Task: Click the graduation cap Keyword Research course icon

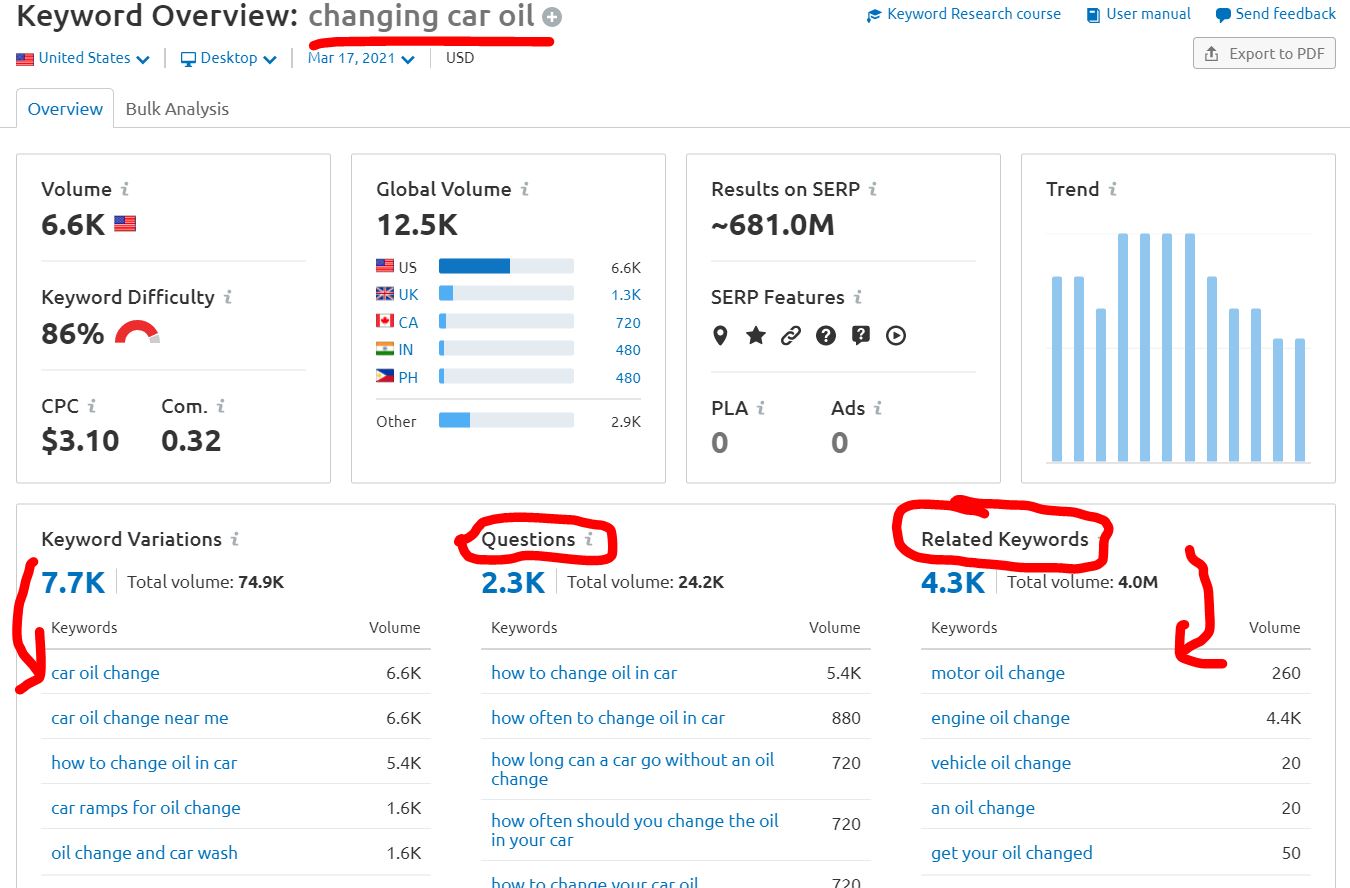Action: [x=874, y=15]
